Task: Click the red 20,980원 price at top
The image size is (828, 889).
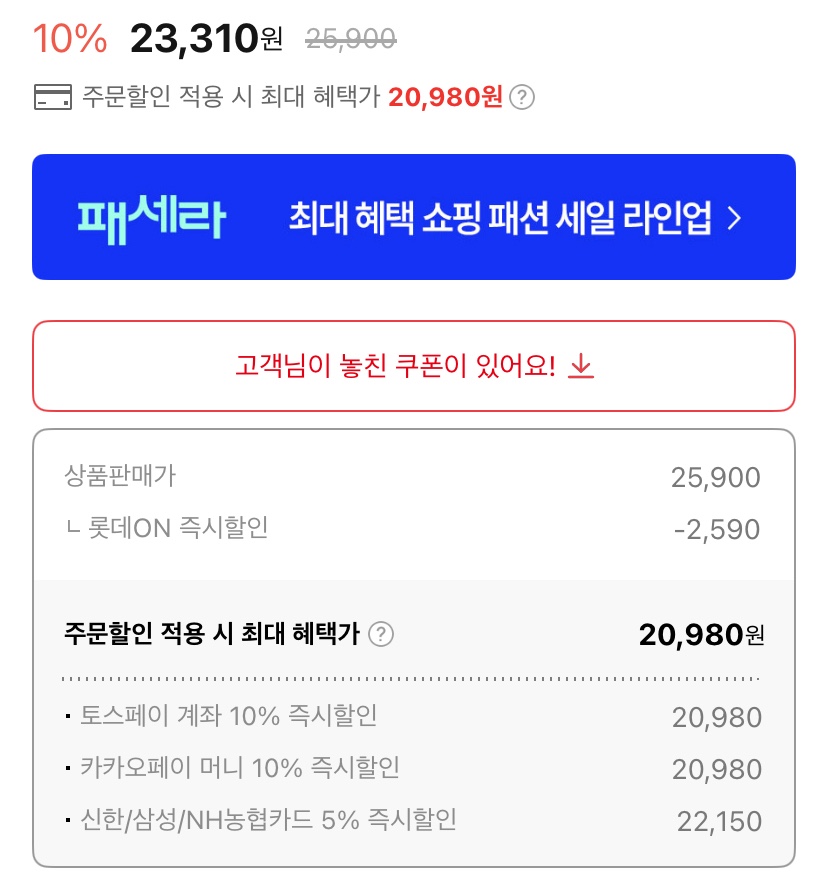Action: (445, 98)
